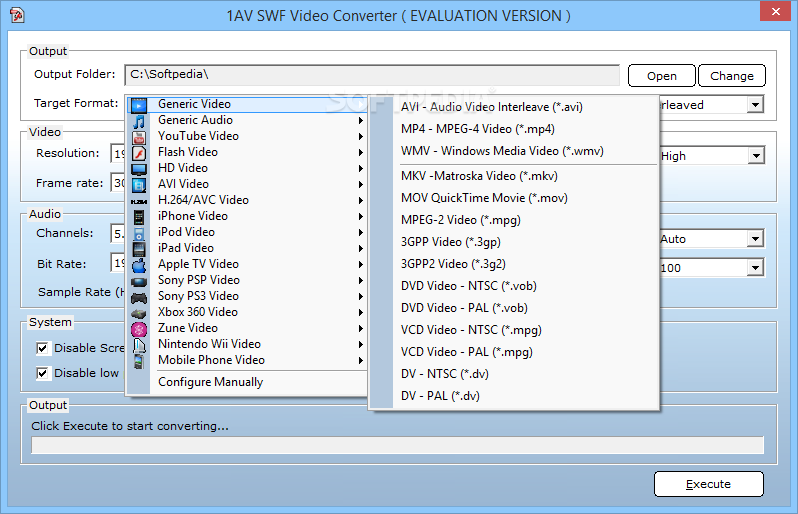The image size is (798, 514).
Task: Open the Target Format dropdown arrow
Action: [x=756, y=105]
